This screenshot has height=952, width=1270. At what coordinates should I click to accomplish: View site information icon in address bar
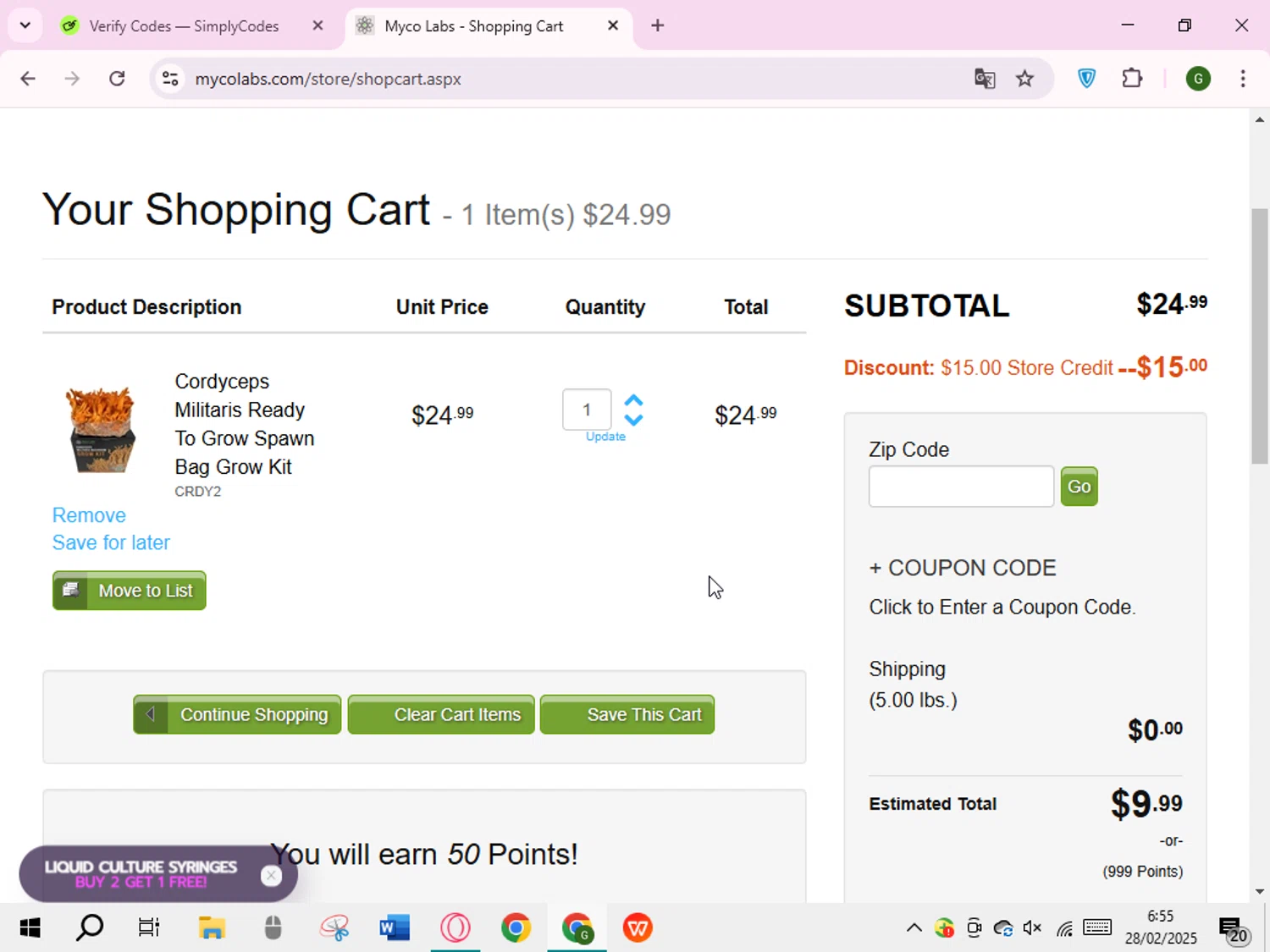coord(170,79)
